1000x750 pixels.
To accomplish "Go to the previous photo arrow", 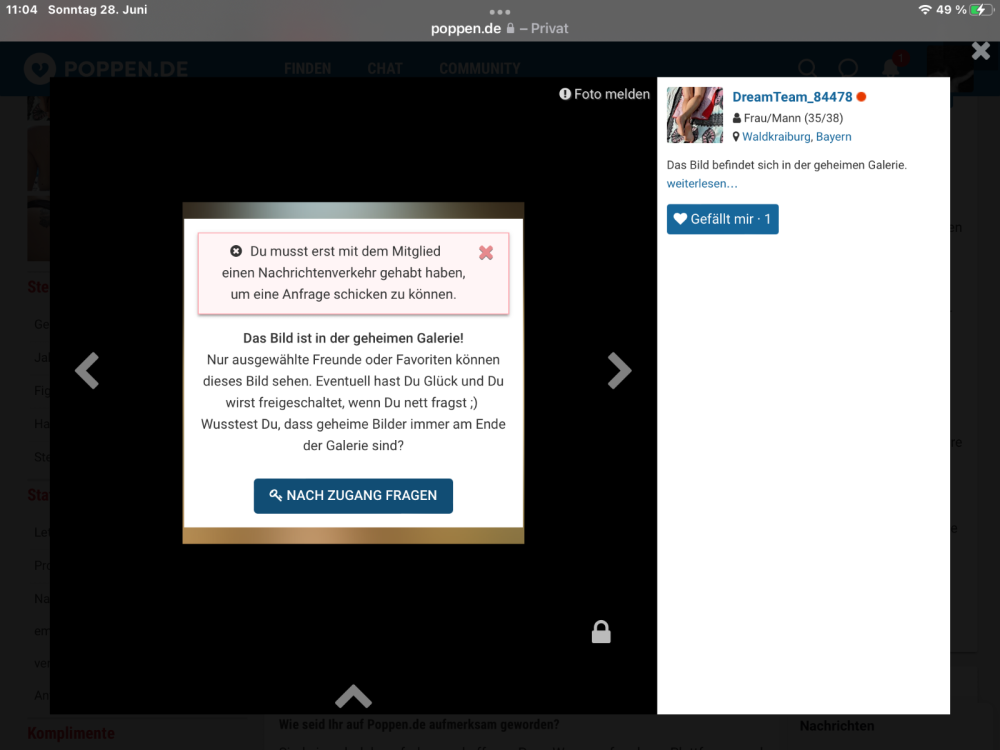I will [87, 371].
